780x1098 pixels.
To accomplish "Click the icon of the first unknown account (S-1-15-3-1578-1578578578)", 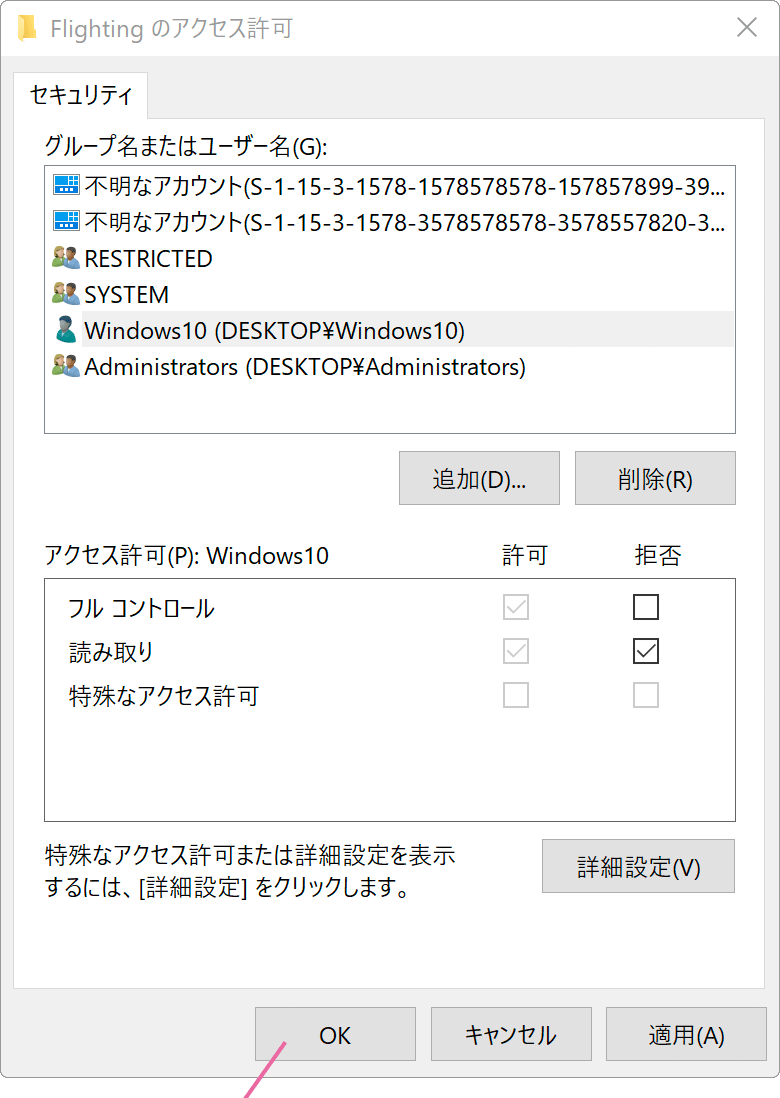I will coord(67,186).
